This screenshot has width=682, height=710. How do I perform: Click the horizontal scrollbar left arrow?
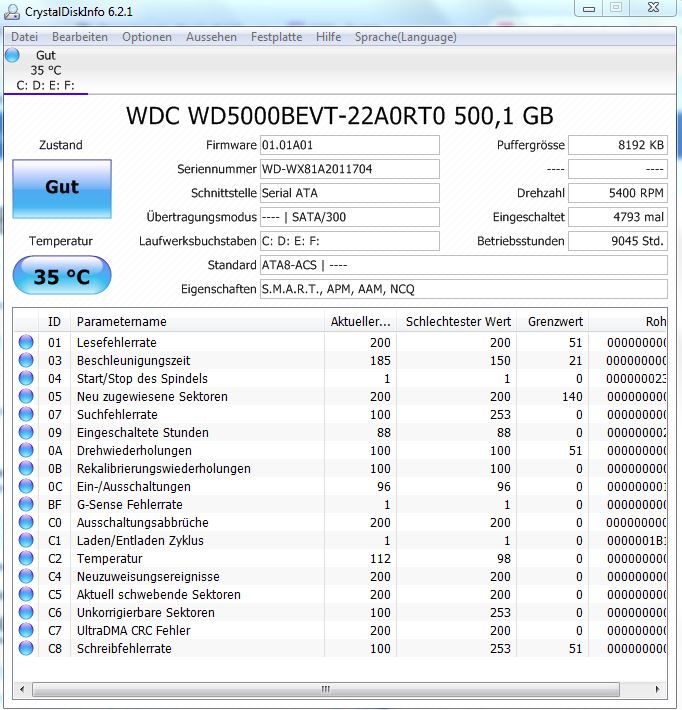(22, 689)
